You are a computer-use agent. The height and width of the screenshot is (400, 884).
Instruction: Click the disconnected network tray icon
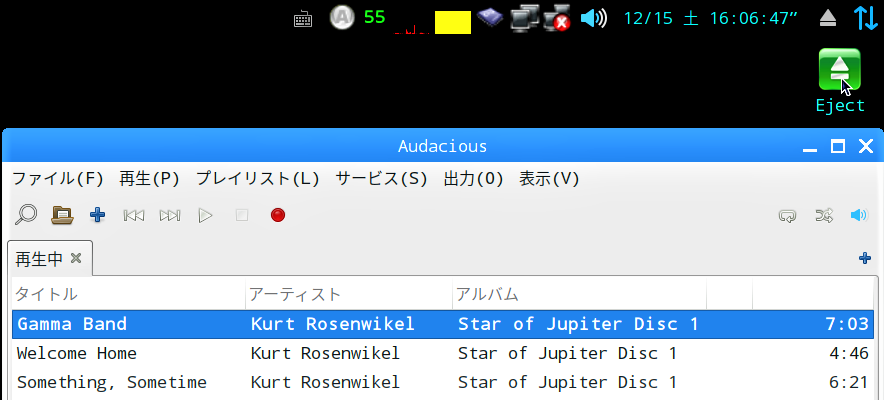pyautogui.click(x=557, y=17)
